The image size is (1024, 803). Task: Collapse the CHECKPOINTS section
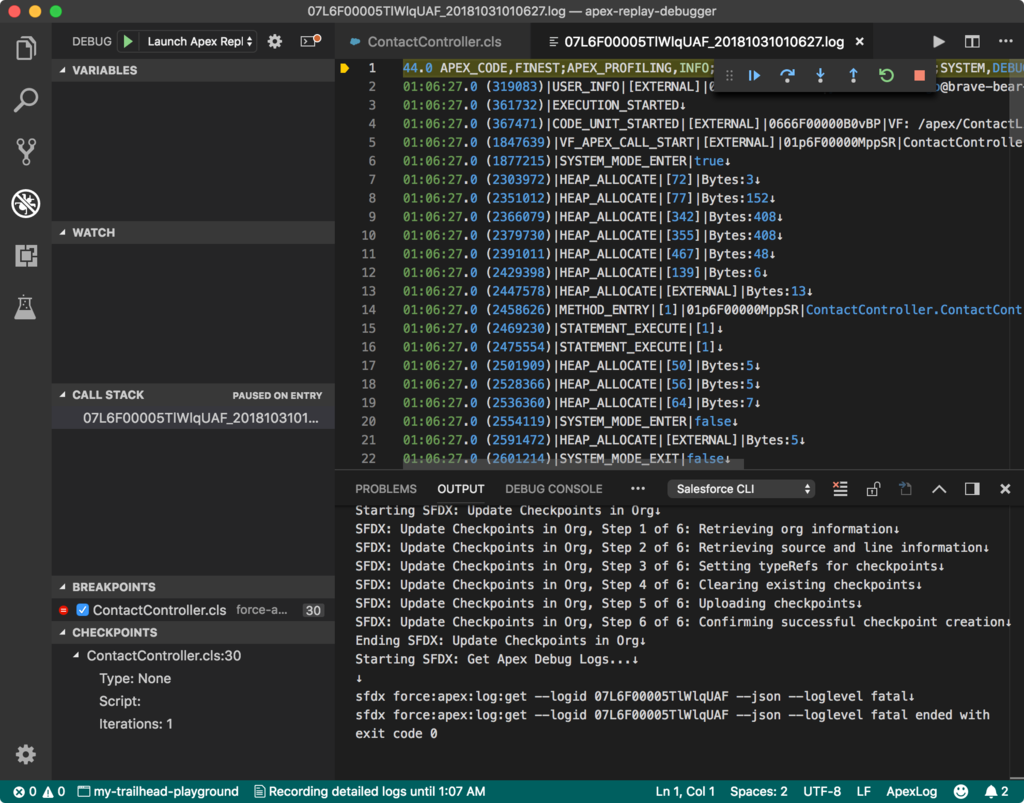pos(193,633)
